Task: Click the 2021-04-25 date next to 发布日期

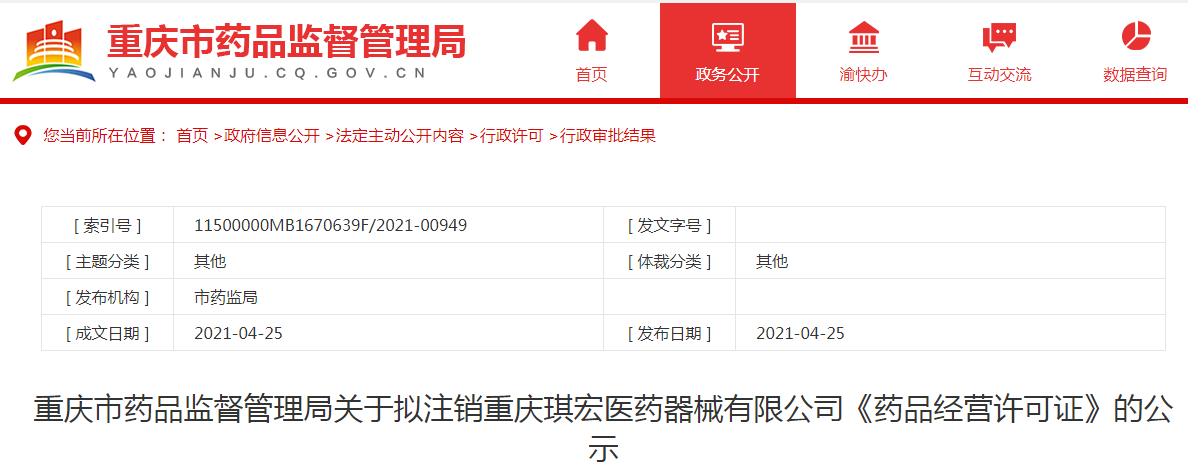Action: point(800,333)
